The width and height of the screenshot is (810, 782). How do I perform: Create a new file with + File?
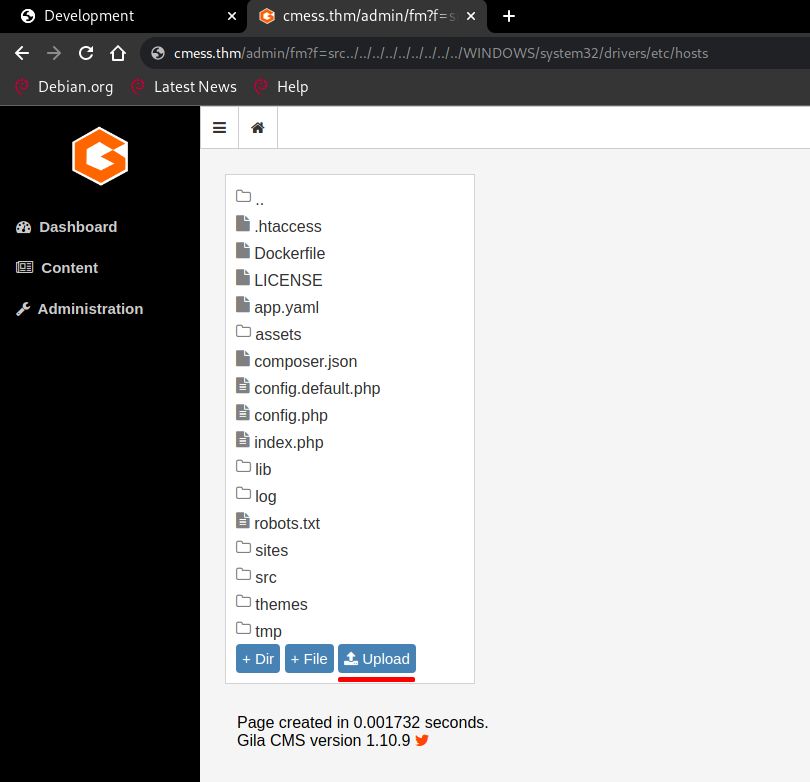309,658
